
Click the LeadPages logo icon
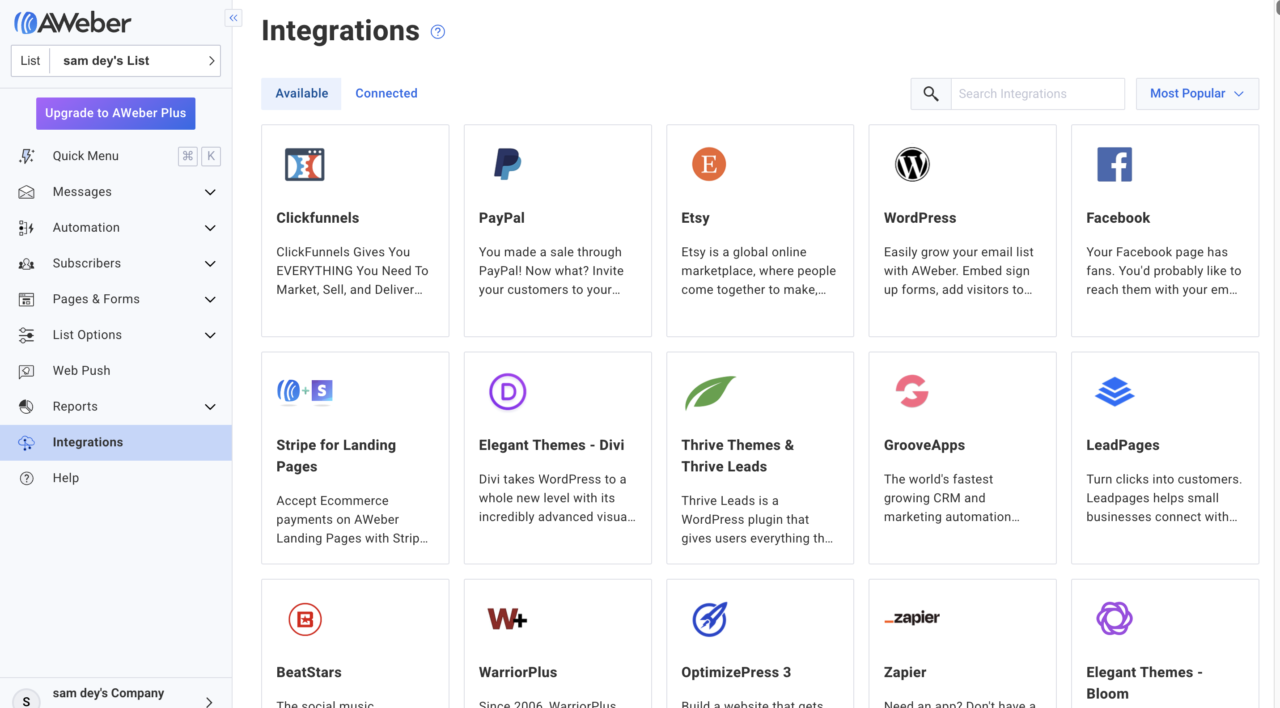1114,392
